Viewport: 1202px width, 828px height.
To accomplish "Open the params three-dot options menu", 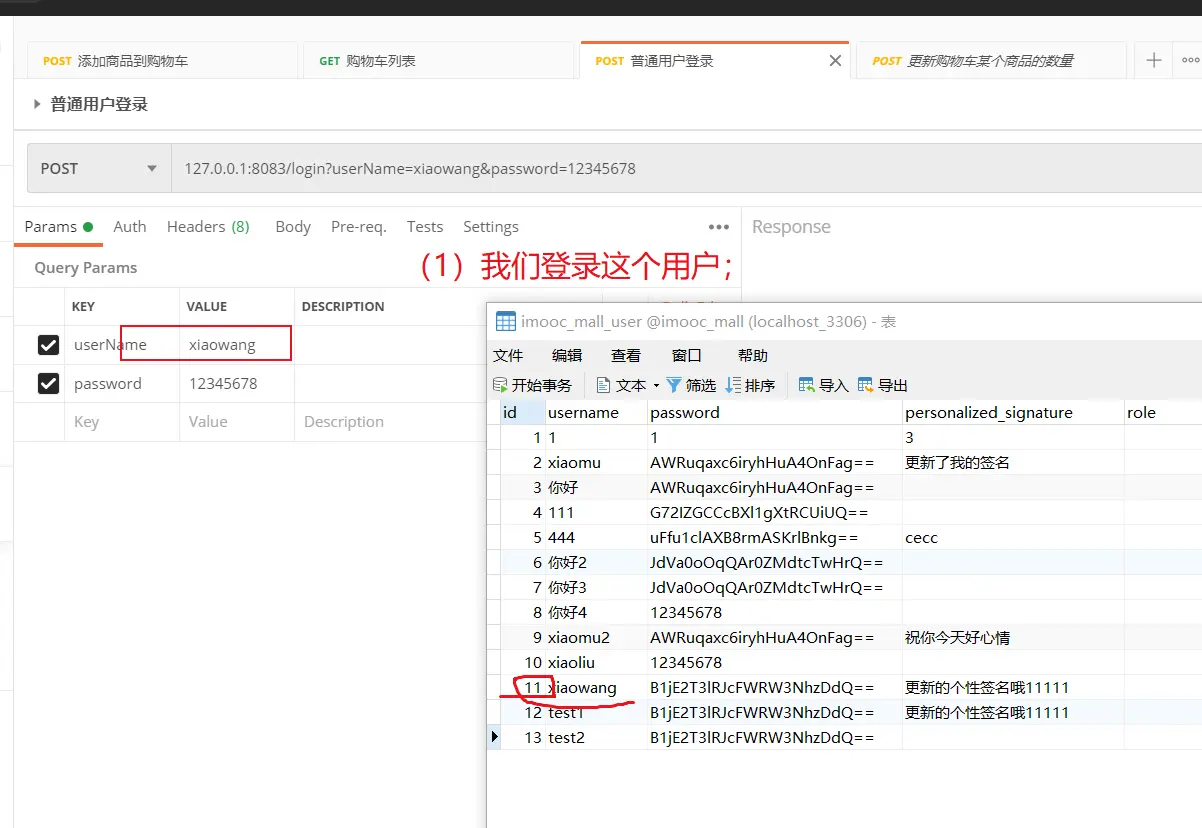I will [718, 227].
